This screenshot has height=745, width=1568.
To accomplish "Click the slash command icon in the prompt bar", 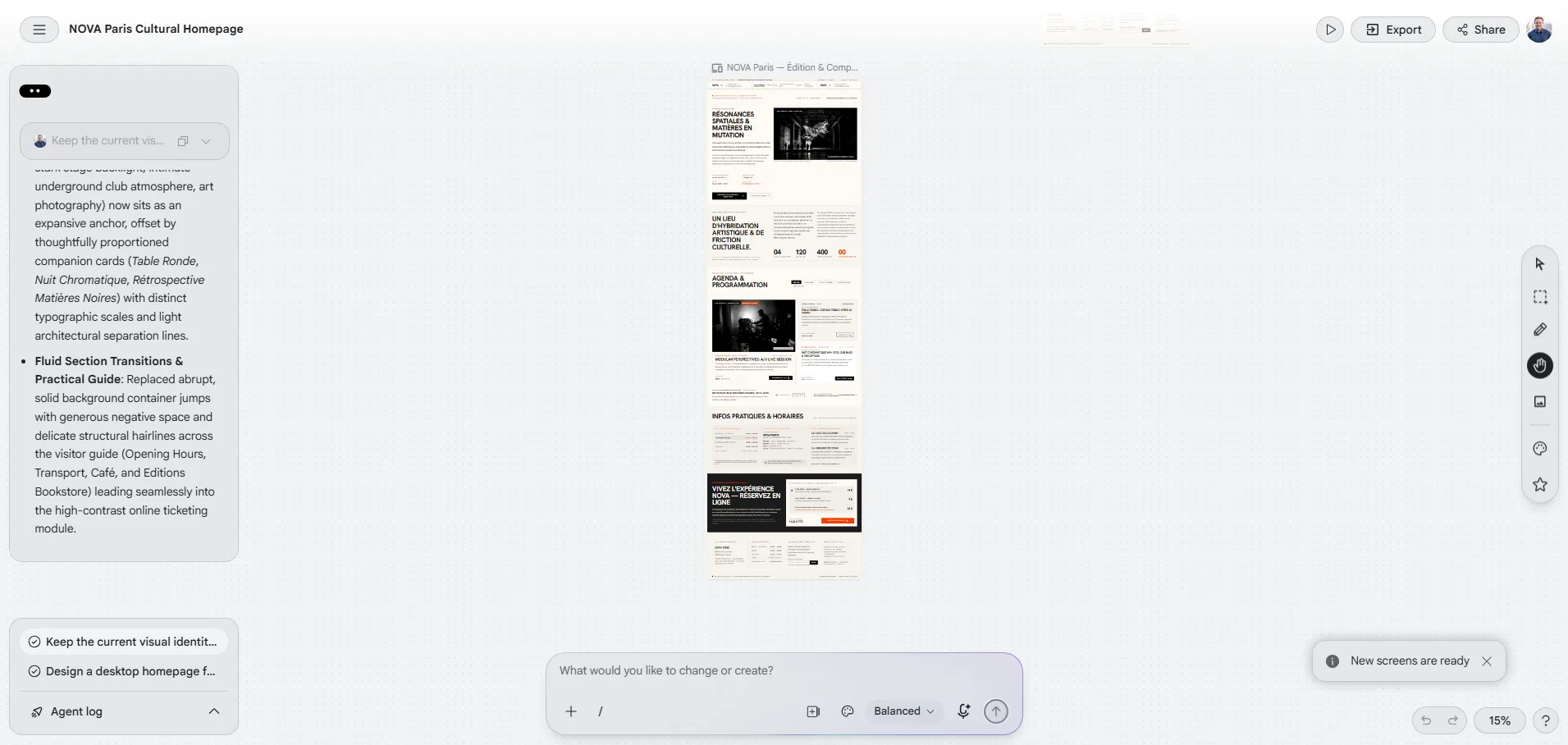I will click(x=601, y=711).
